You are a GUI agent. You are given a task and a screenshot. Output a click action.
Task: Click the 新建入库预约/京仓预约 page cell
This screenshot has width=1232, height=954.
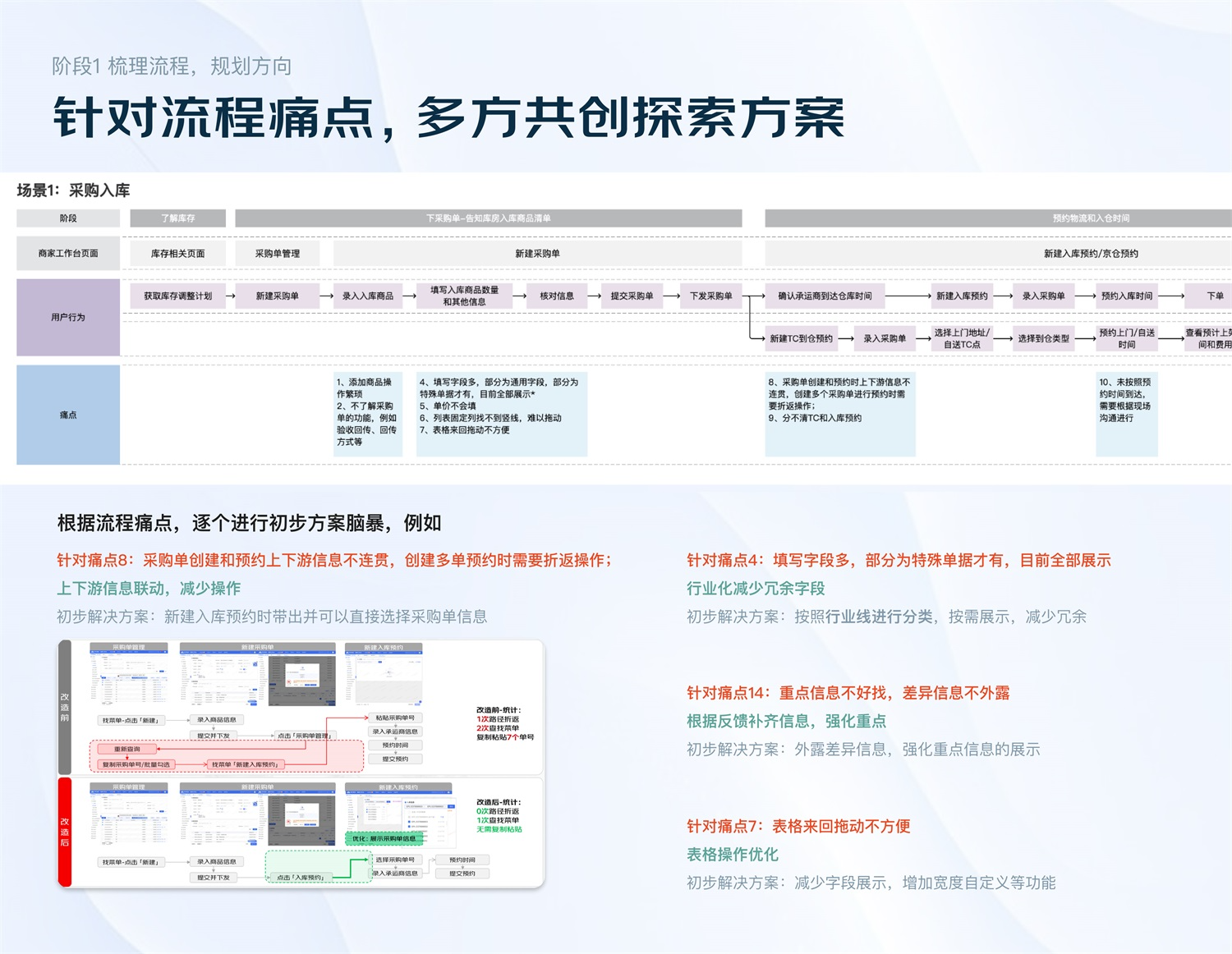click(998, 254)
